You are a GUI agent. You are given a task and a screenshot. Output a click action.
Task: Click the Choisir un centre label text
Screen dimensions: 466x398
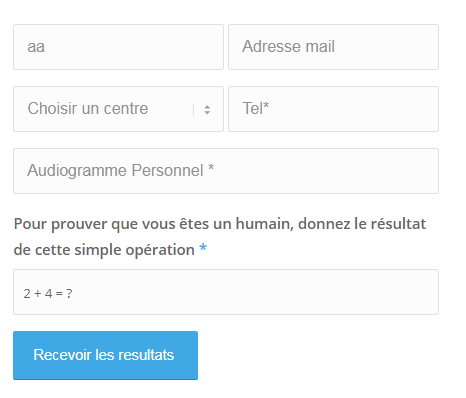(x=88, y=109)
